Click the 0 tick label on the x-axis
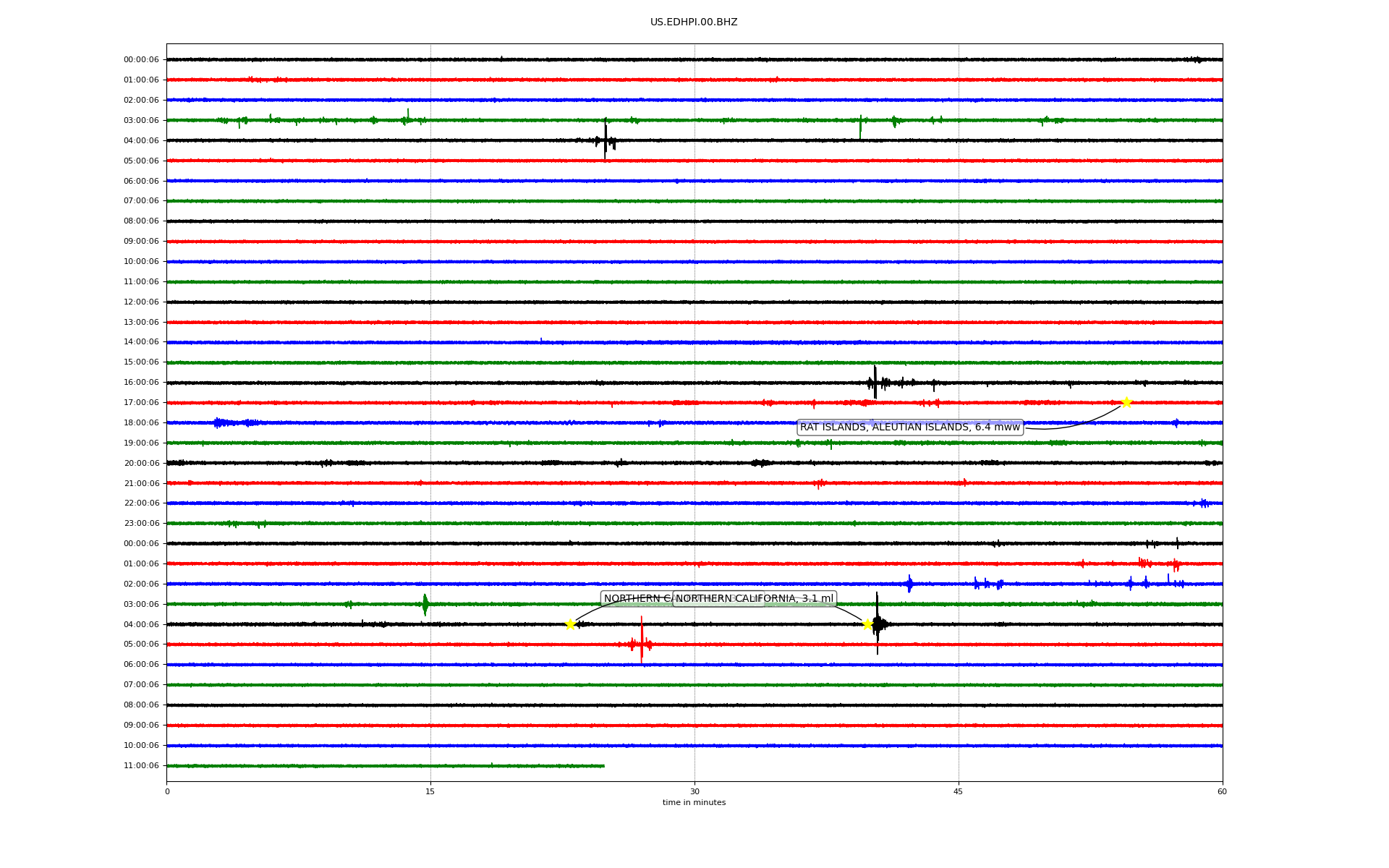 pyautogui.click(x=167, y=791)
